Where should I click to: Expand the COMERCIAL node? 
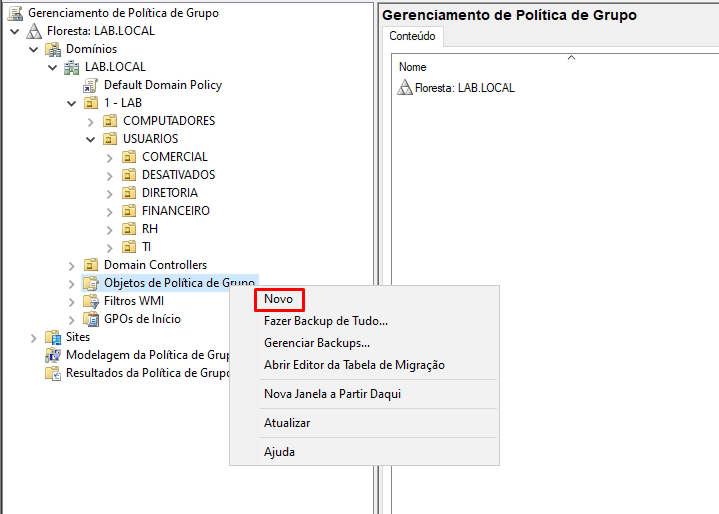coord(110,158)
